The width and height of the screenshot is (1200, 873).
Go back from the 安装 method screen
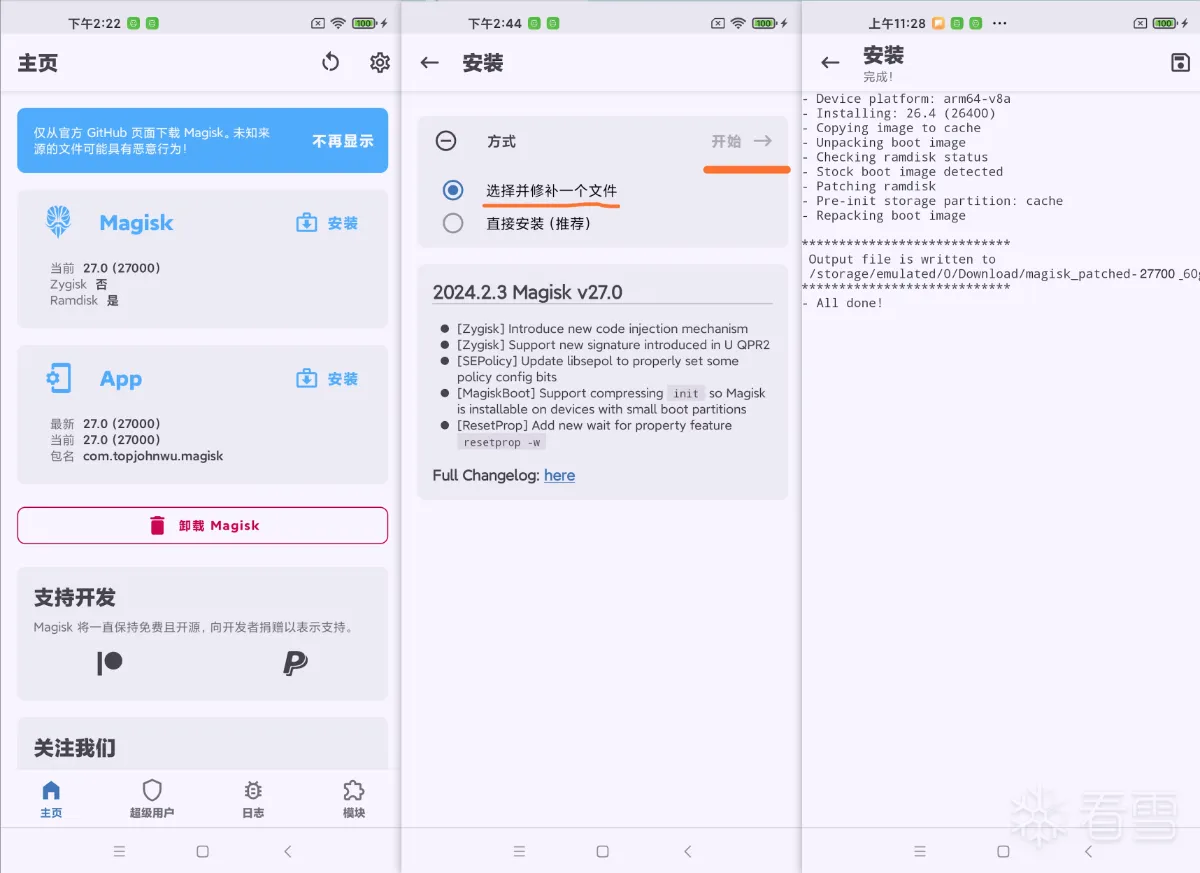[x=430, y=63]
